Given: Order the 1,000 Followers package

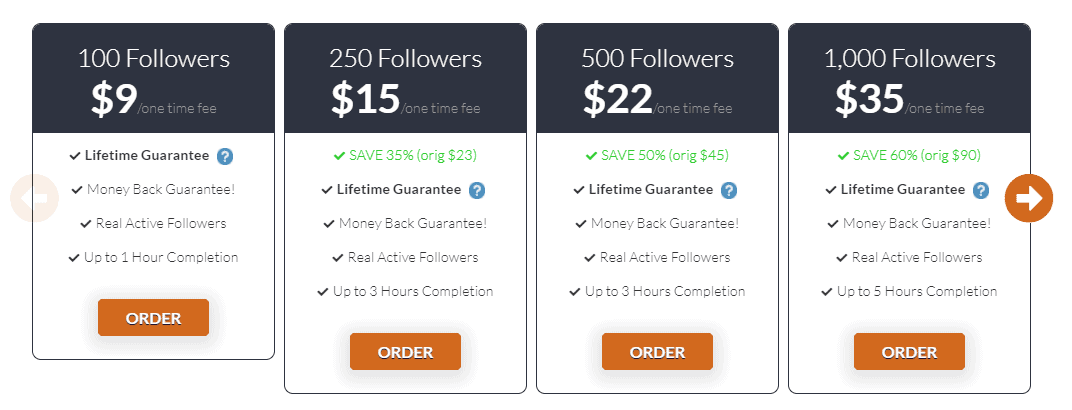Looking at the screenshot, I should coord(909,352).
